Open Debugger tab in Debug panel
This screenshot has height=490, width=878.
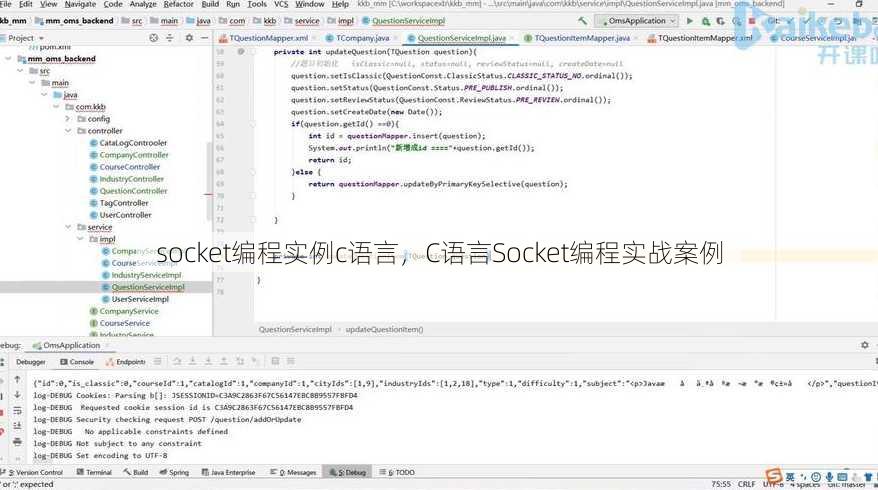pyautogui.click(x=31, y=362)
